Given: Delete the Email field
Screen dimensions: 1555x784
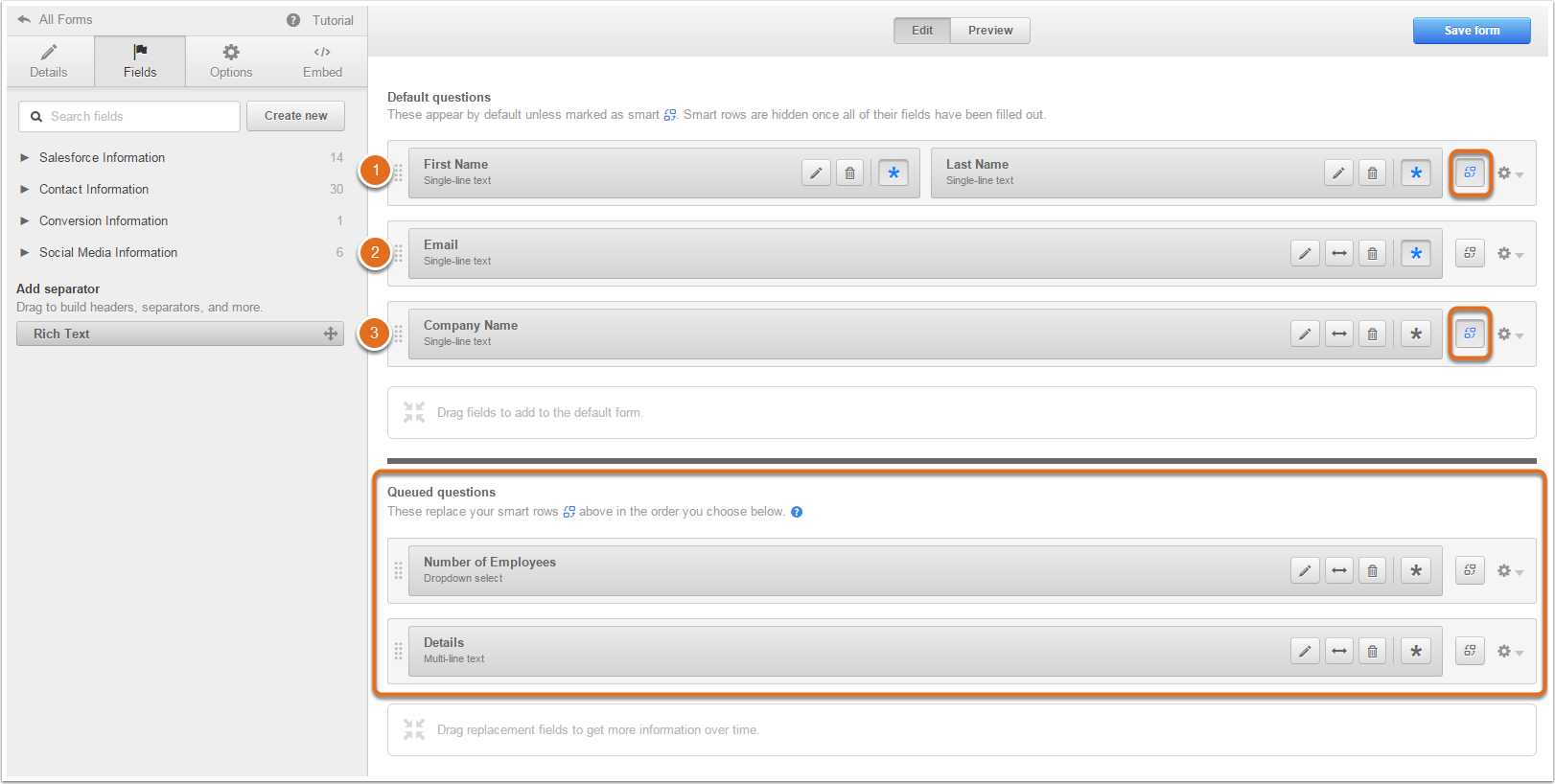Looking at the screenshot, I should pos(1372,253).
